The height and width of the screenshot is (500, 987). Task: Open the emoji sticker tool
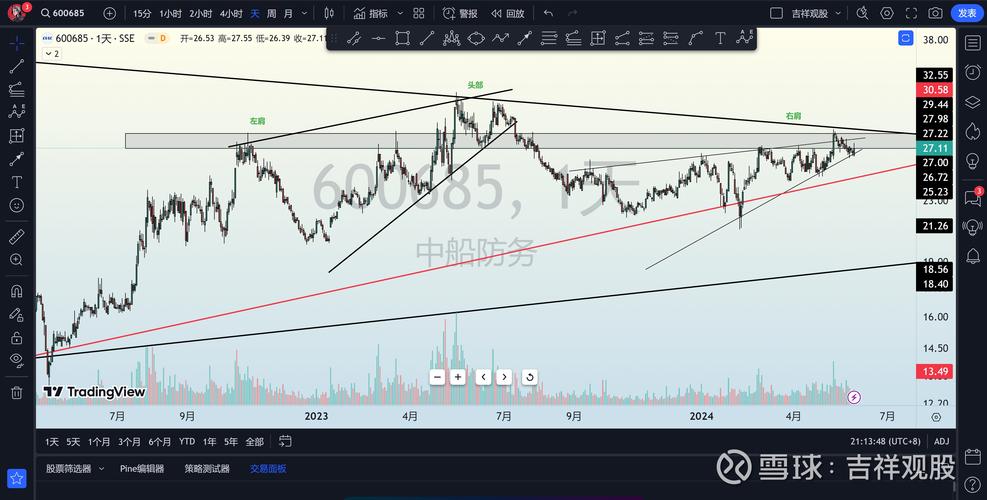[x=16, y=205]
